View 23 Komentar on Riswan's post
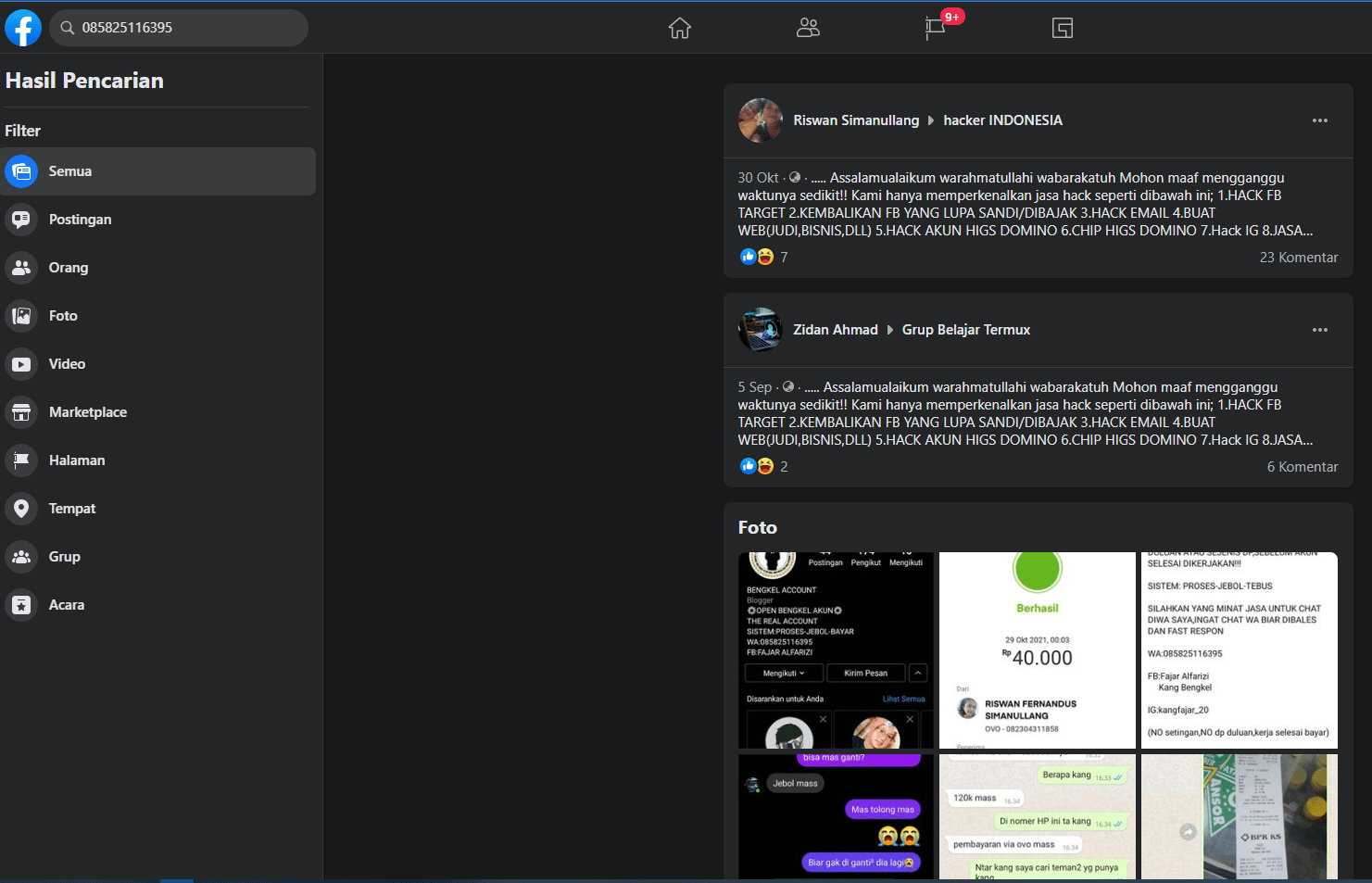Image resolution: width=1372 pixels, height=883 pixels. [x=1299, y=258]
